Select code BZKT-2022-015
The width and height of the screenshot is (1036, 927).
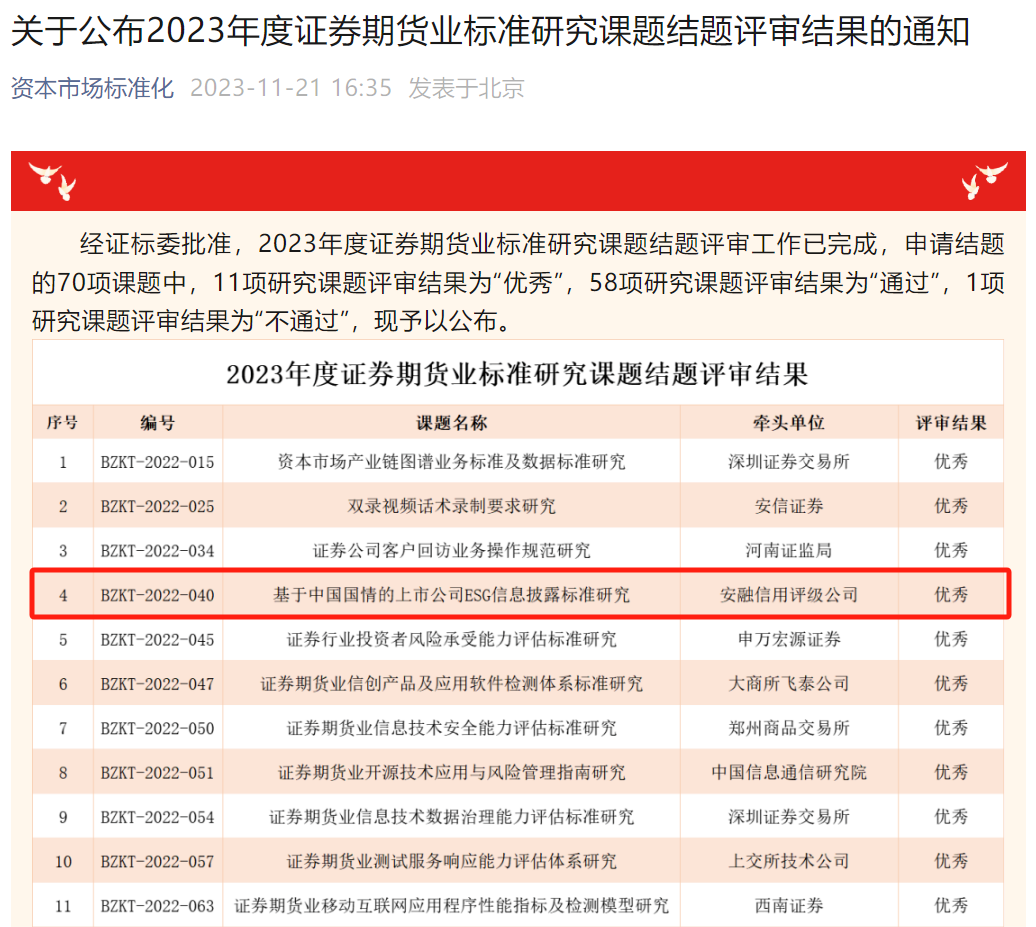point(157,462)
